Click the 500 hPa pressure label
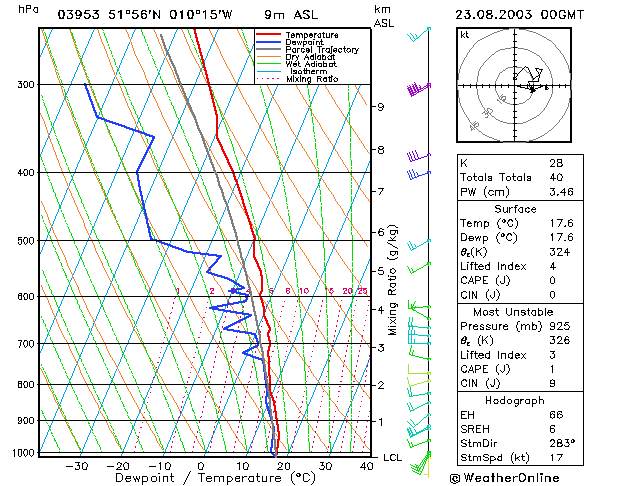The image size is (629, 486). click(x=26, y=241)
